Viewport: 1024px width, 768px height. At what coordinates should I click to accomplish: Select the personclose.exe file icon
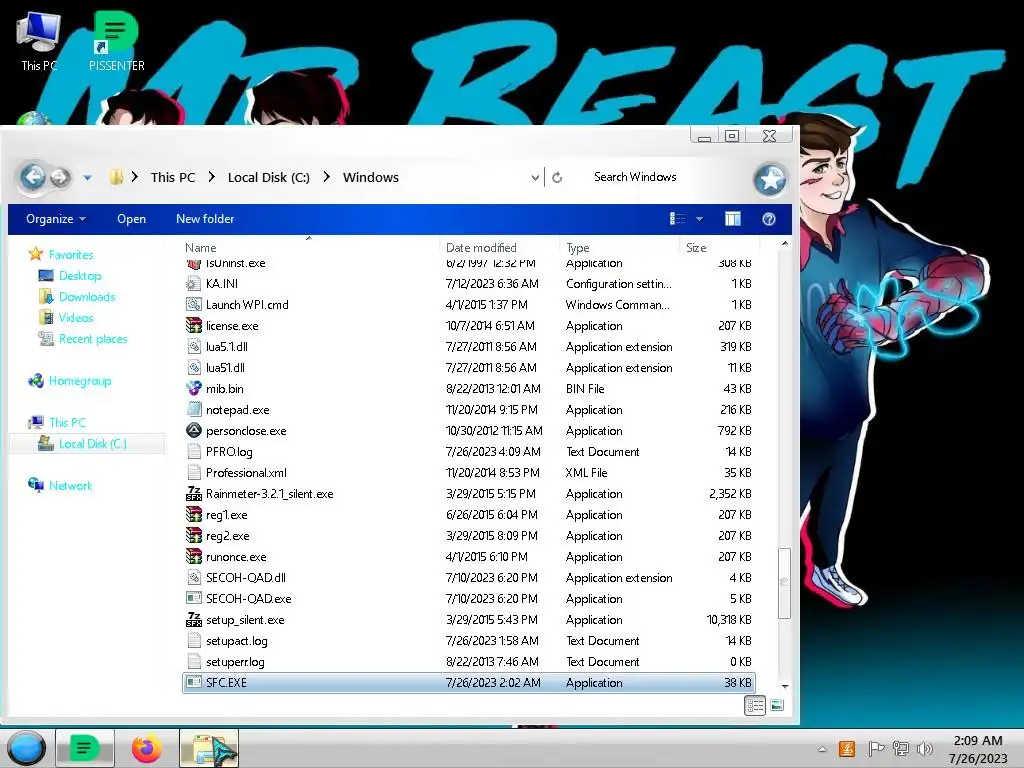(193, 430)
